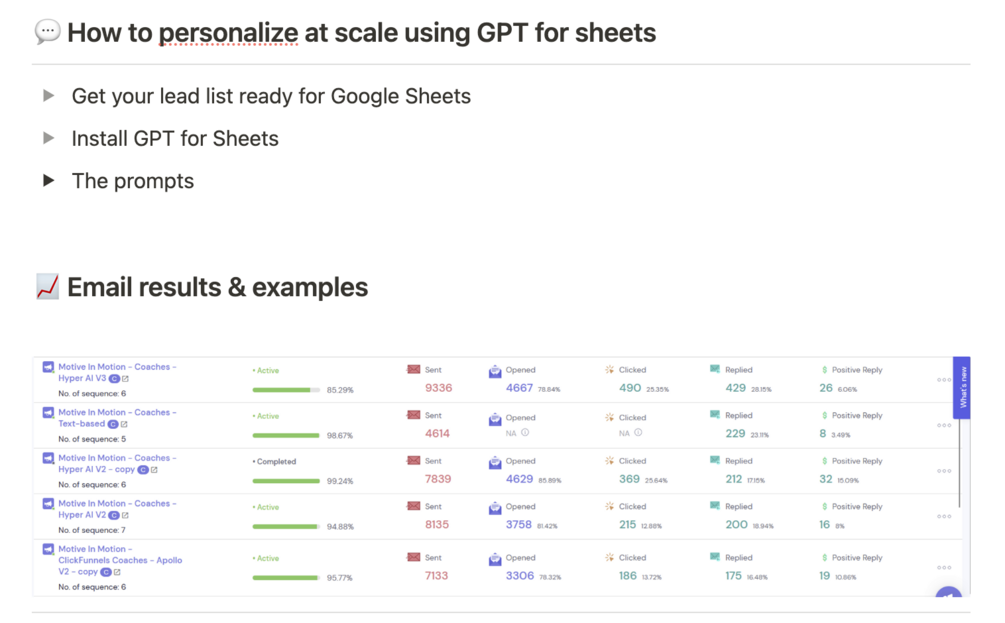Click info icon next to Opened NA
The image size is (1005, 623).
pyautogui.click(x=525, y=433)
